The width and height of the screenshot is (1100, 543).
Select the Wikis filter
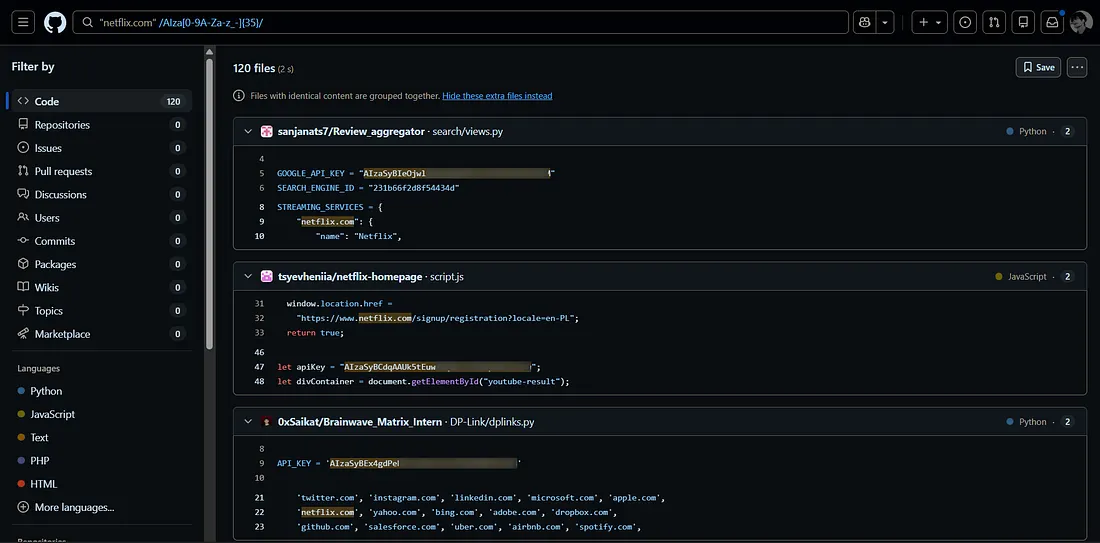101,288
